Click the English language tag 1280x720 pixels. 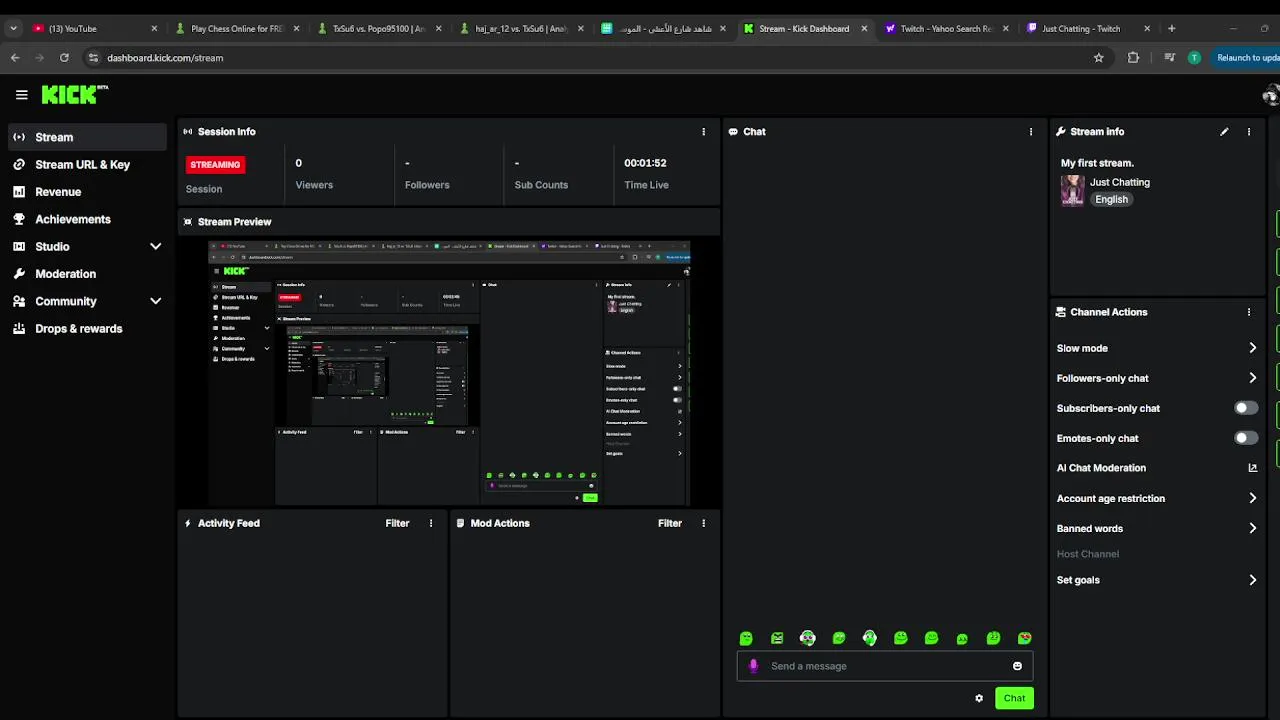1111,199
